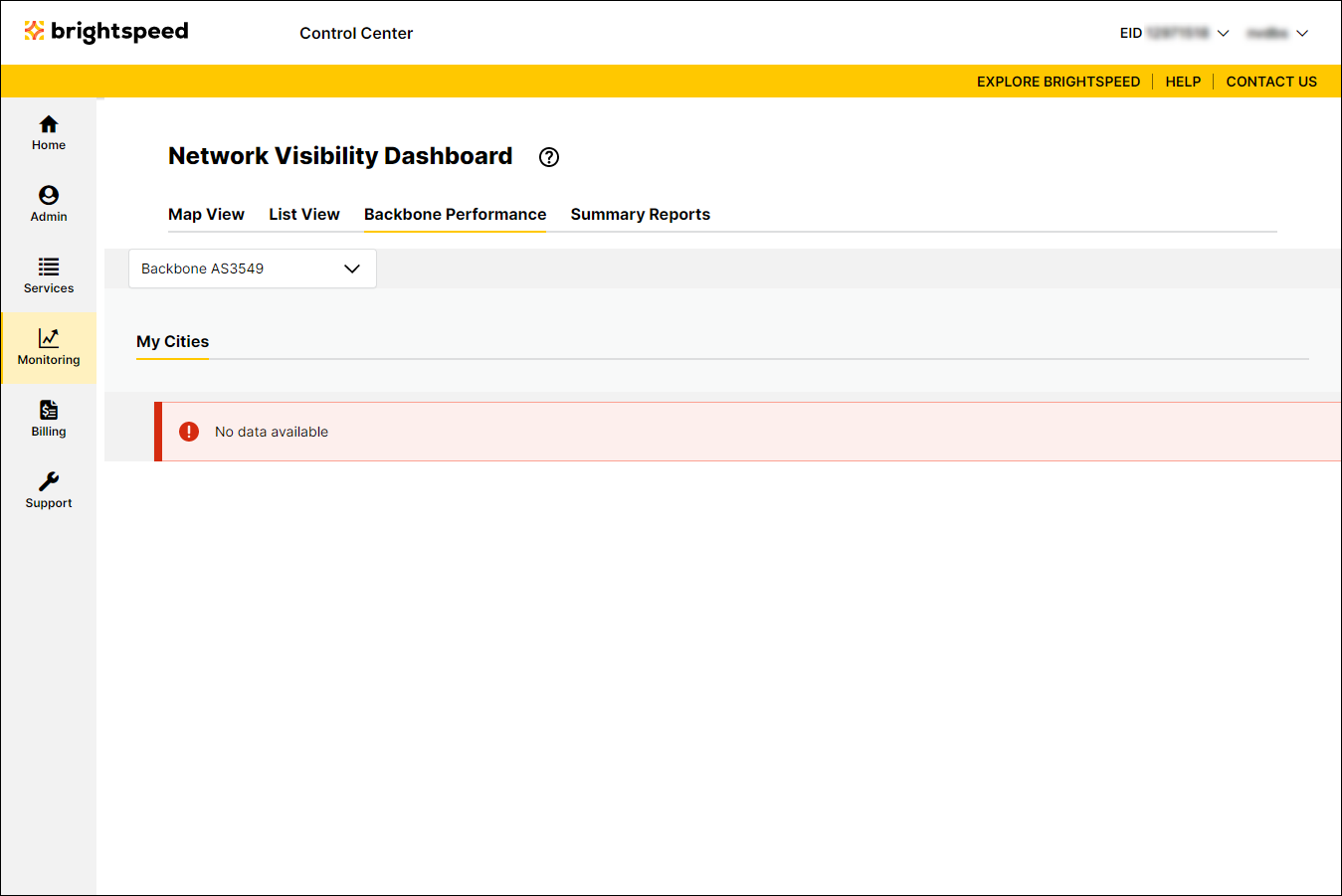
Task: Expand the user profile chevron
Action: pos(1302,33)
